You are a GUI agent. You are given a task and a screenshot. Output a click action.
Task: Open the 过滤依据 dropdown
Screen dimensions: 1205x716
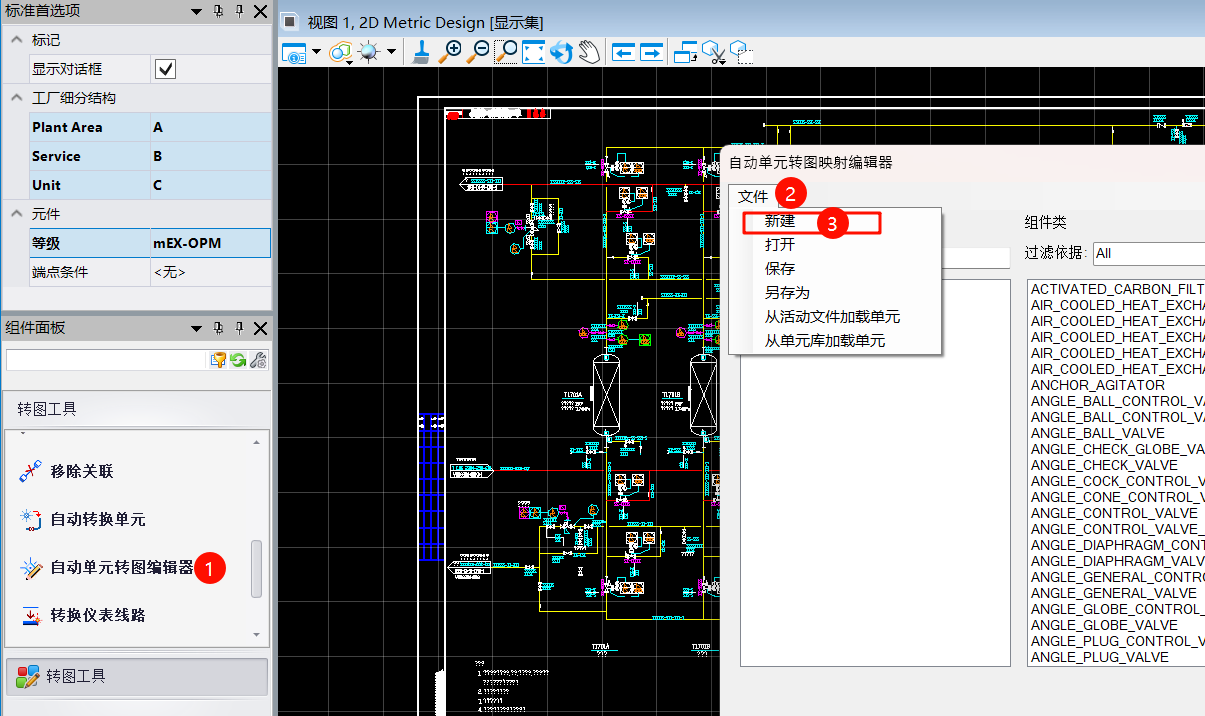click(1148, 253)
